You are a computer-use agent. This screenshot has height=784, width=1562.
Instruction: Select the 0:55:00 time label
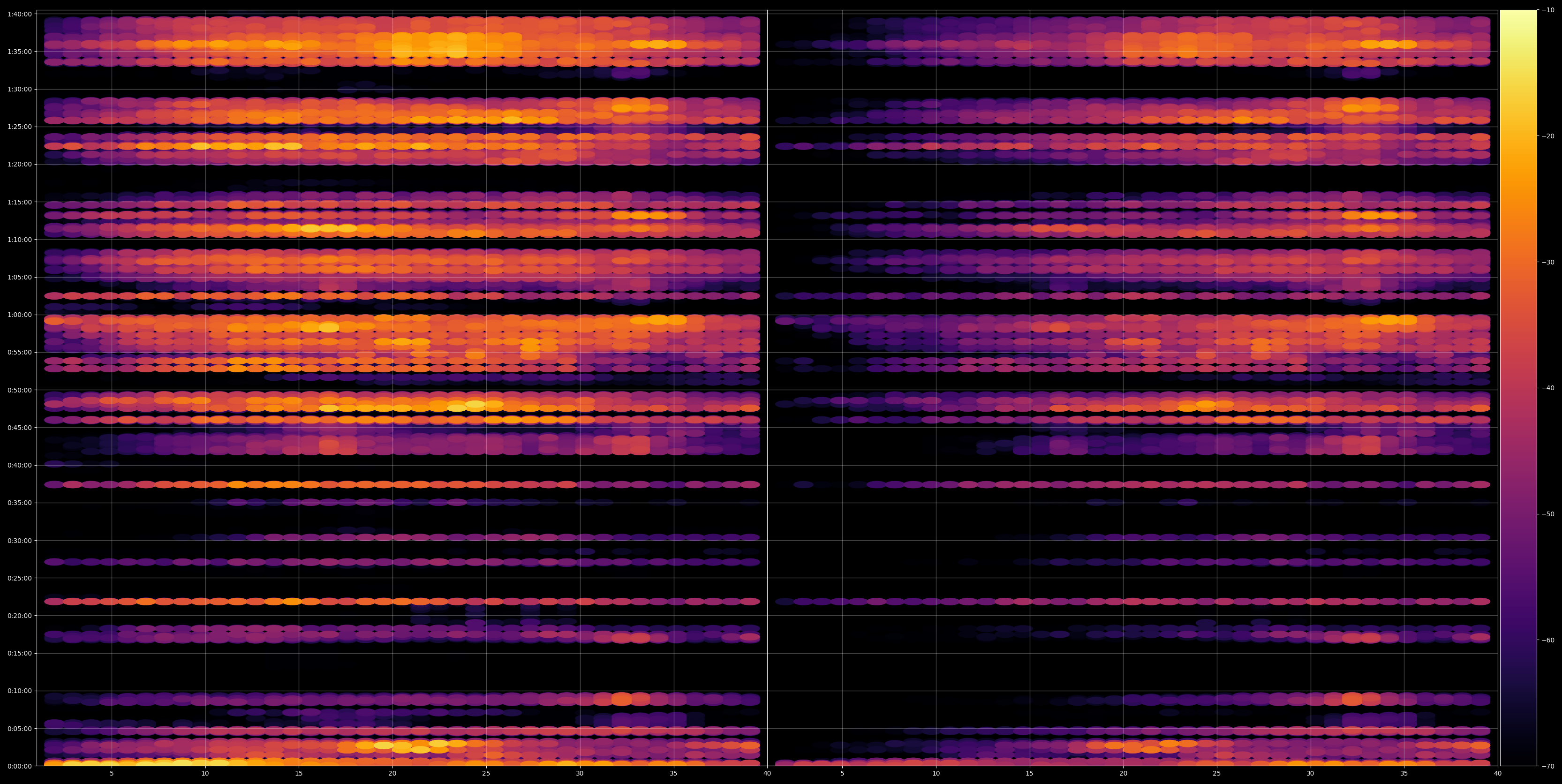[19, 352]
